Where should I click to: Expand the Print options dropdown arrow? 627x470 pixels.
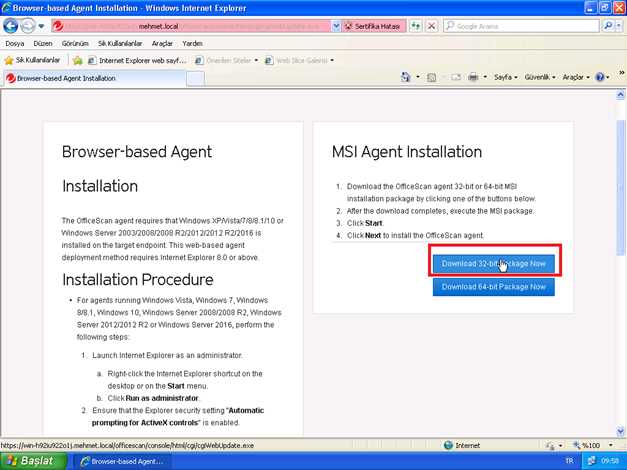[x=485, y=77]
